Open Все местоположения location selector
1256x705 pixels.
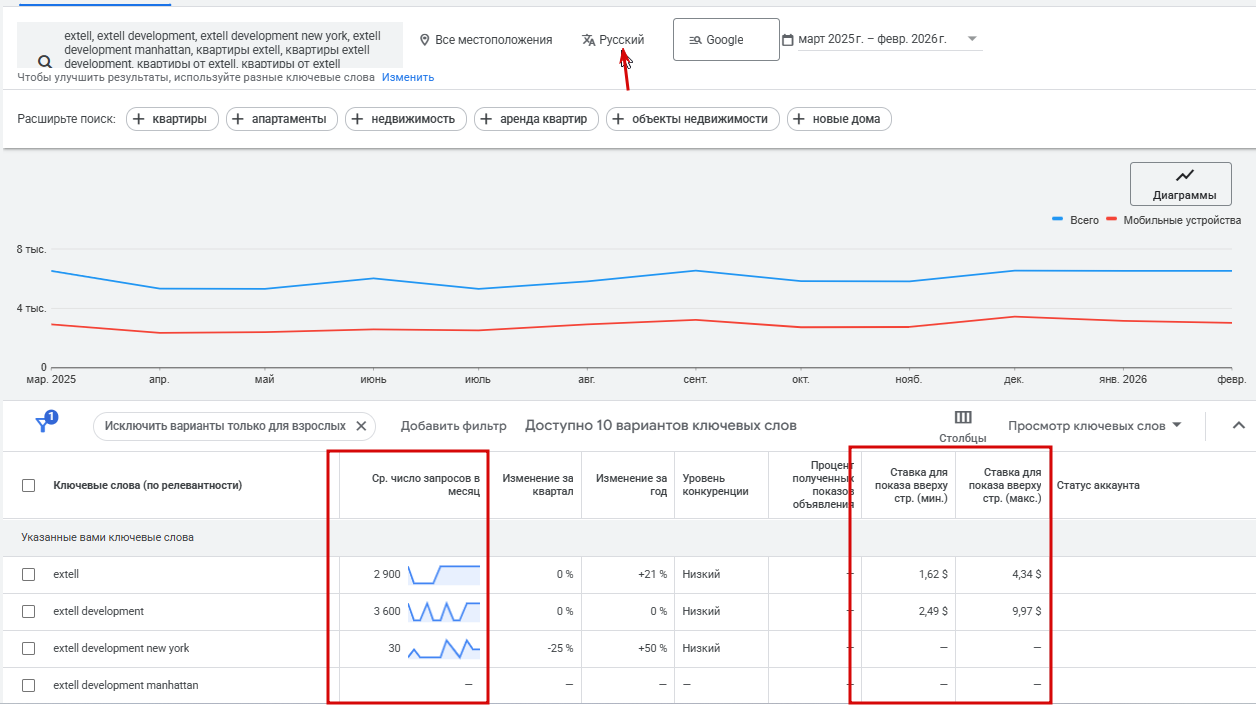486,40
